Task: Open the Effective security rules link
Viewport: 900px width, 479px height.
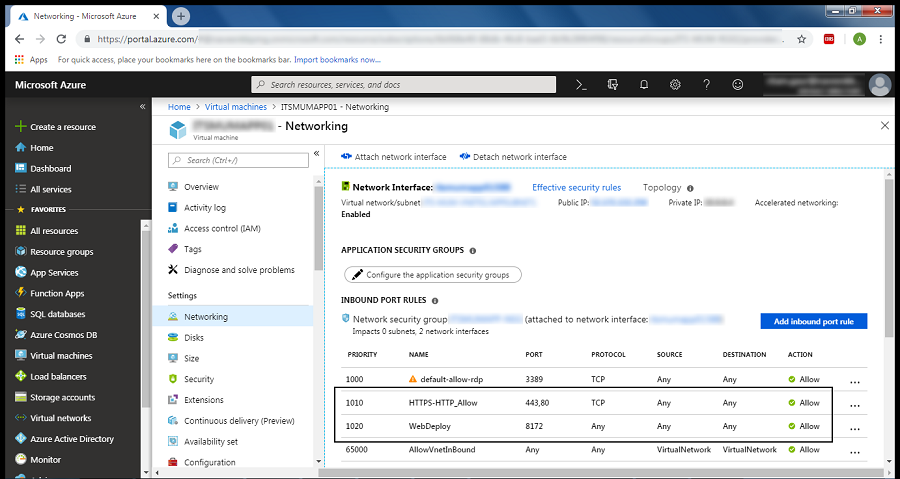Action: point(576,188)
